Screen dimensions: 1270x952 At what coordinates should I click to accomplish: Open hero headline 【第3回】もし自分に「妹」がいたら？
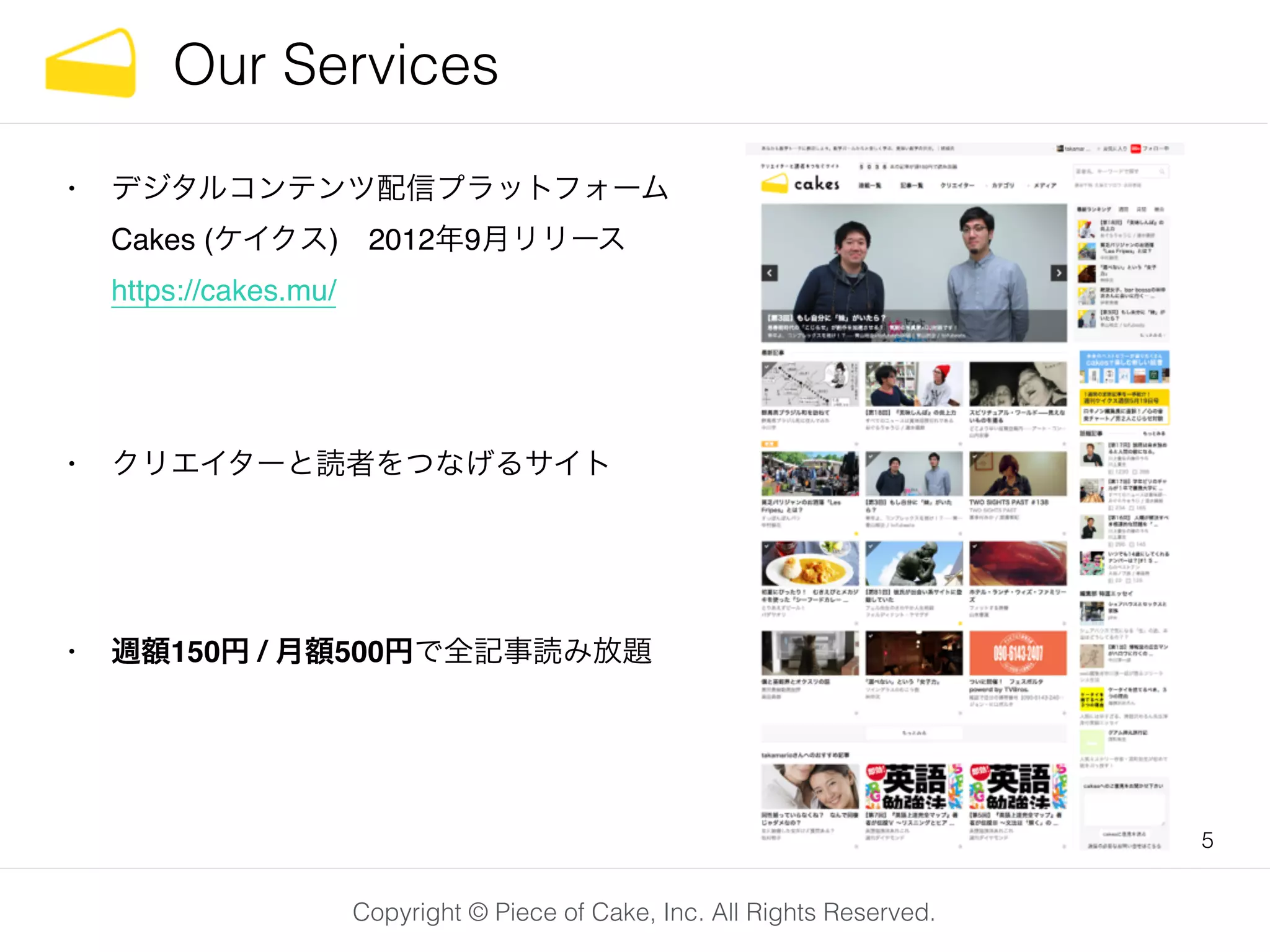pyautogui.click(x=827, y=318)
